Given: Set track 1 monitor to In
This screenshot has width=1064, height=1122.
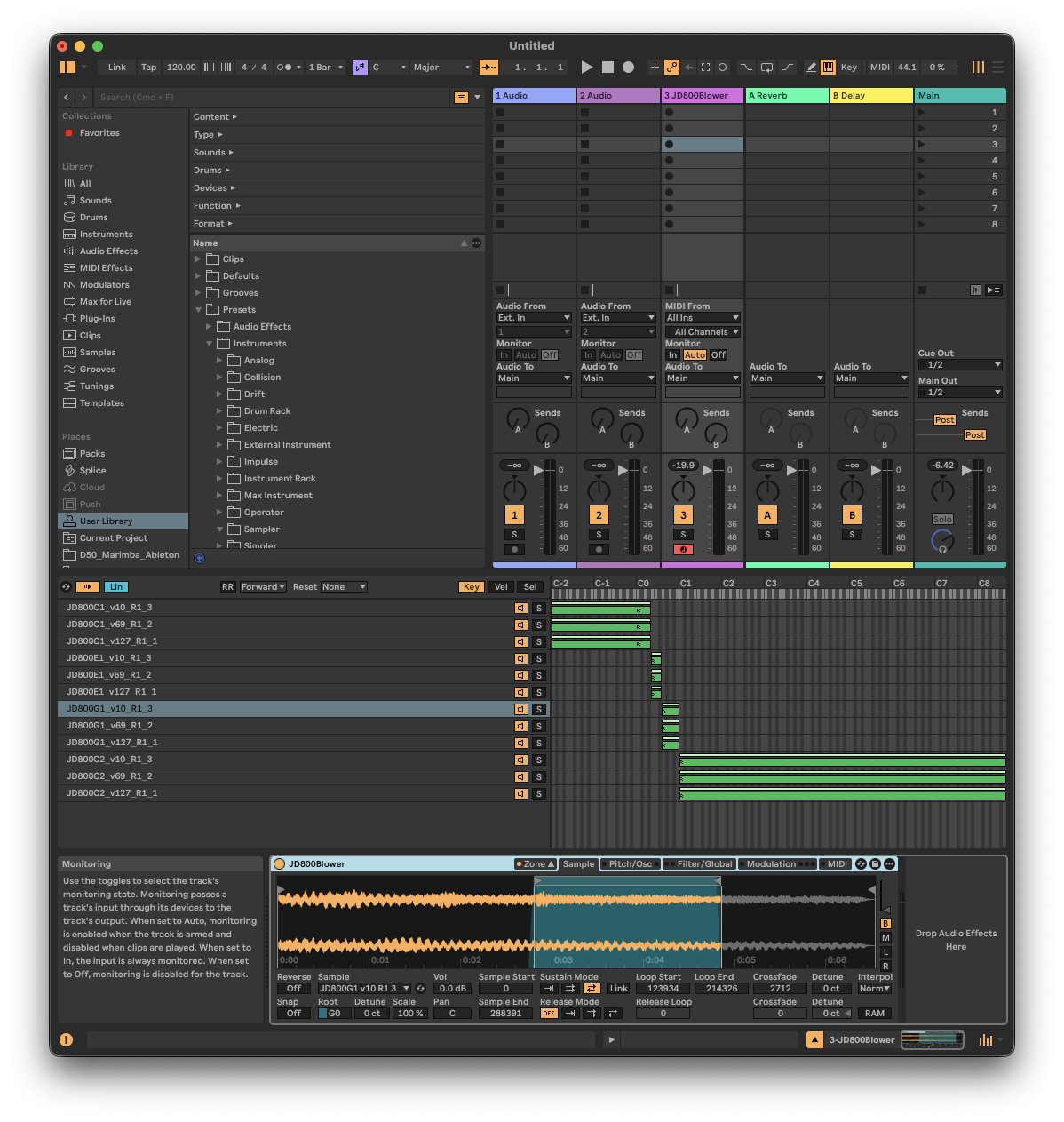Looking at the screenshot, I should [x=504, y=354].
